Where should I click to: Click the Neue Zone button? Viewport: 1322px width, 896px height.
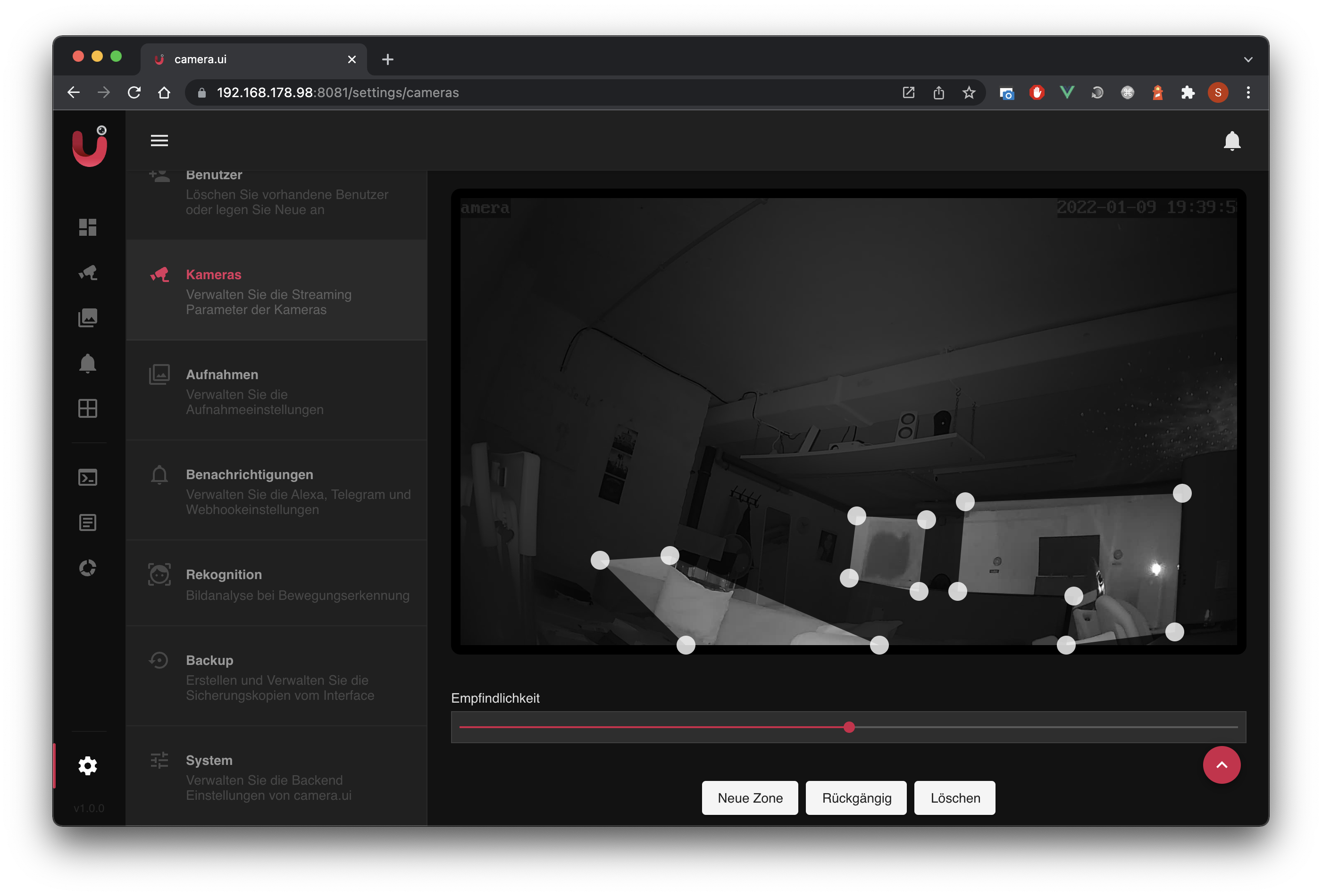pyautogui.click(x=750, y=797)
